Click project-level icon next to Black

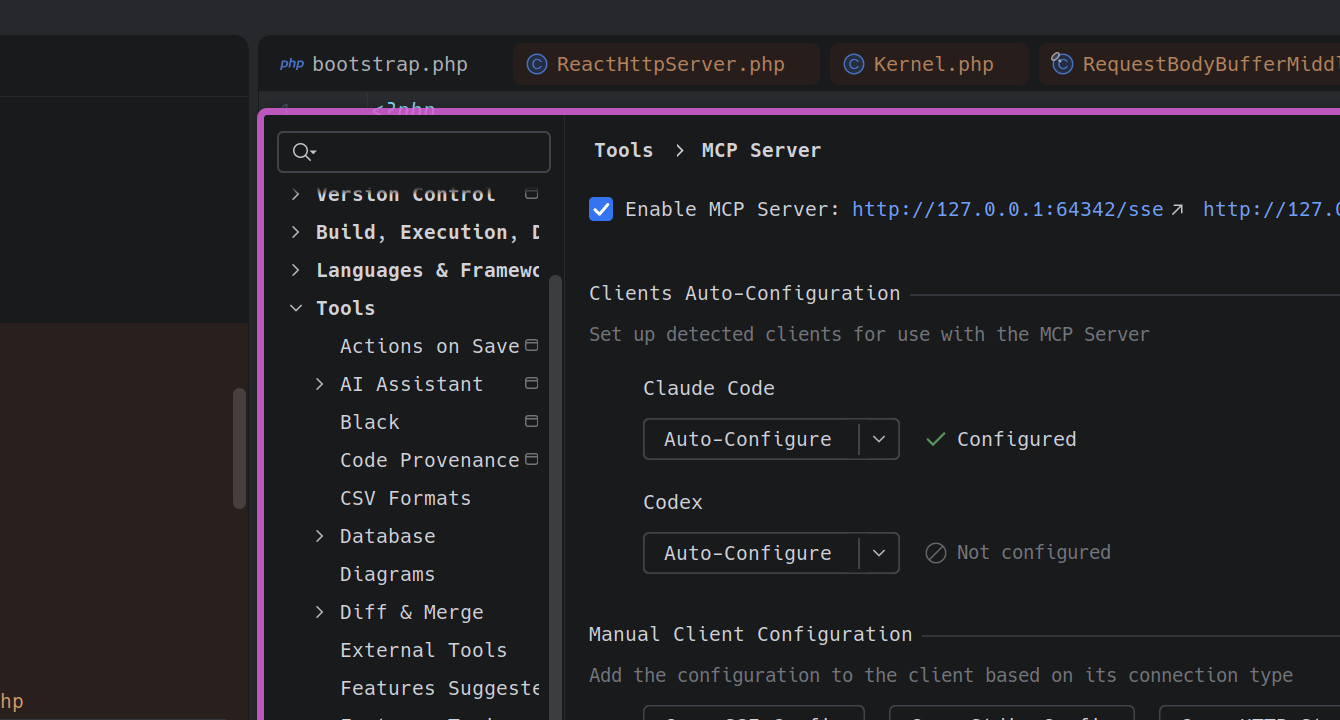(x=532, y=421)
